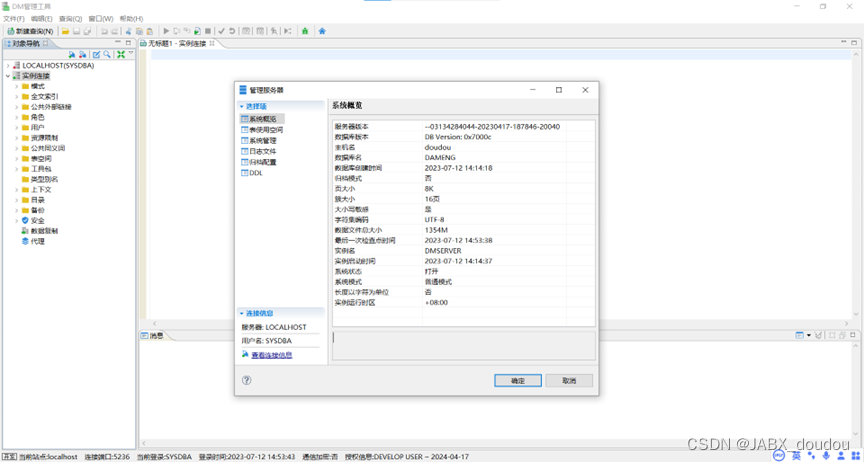Click the help question-mark icon in dialog
Viewport: 864px width, 462px height.
pos(246,380)
